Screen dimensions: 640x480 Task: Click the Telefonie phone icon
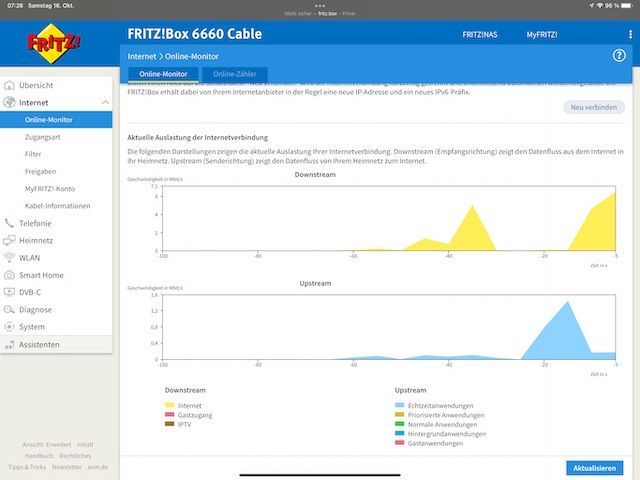pyautogui.click(x=9, y=223)
